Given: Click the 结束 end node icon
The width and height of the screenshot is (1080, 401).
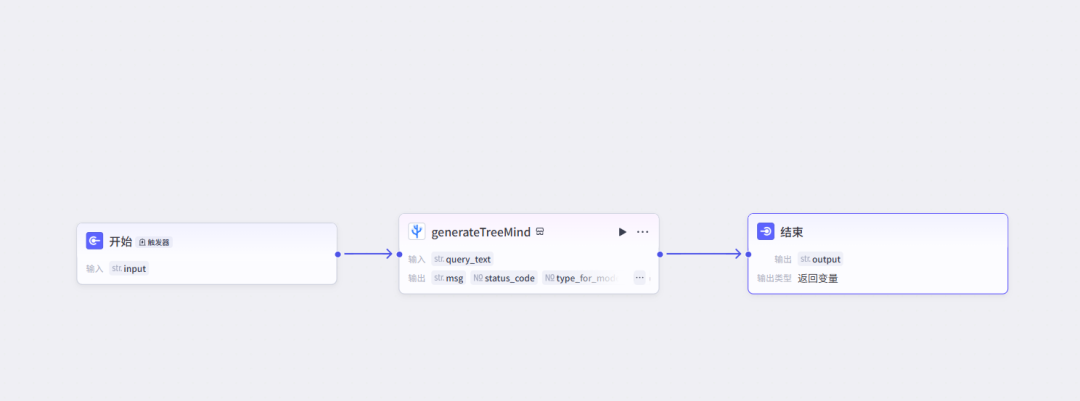Looking at the screenshot, I should (765, 232).
